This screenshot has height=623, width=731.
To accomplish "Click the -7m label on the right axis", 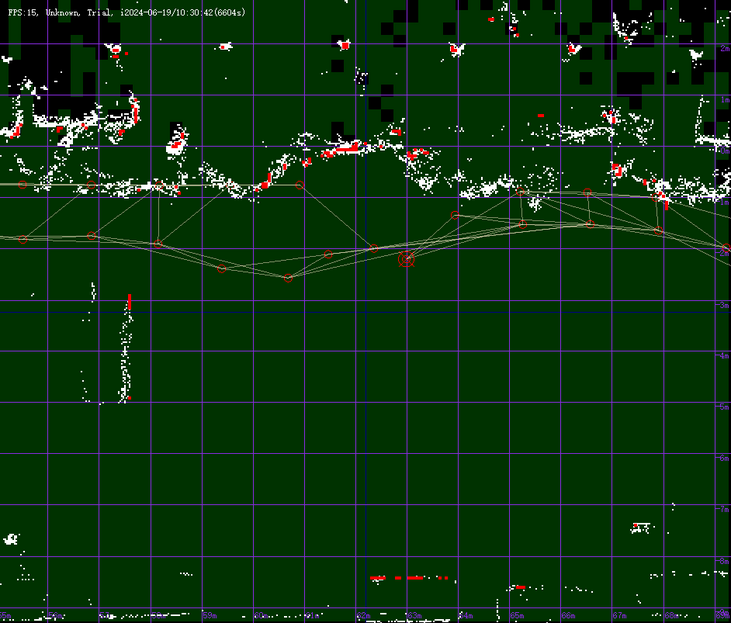I will (x=723, y=510).
